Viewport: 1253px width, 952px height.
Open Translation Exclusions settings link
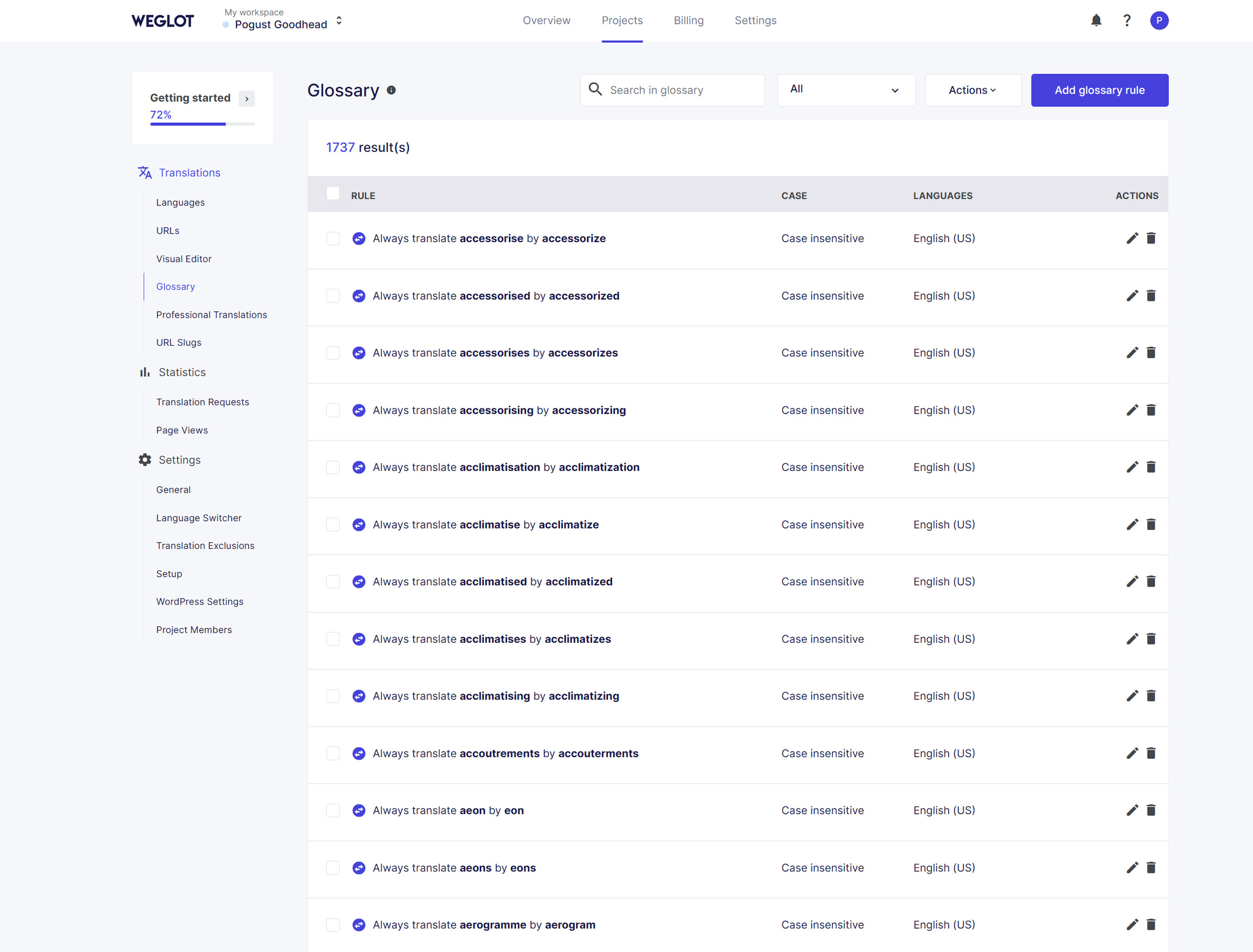coord(205,546)
